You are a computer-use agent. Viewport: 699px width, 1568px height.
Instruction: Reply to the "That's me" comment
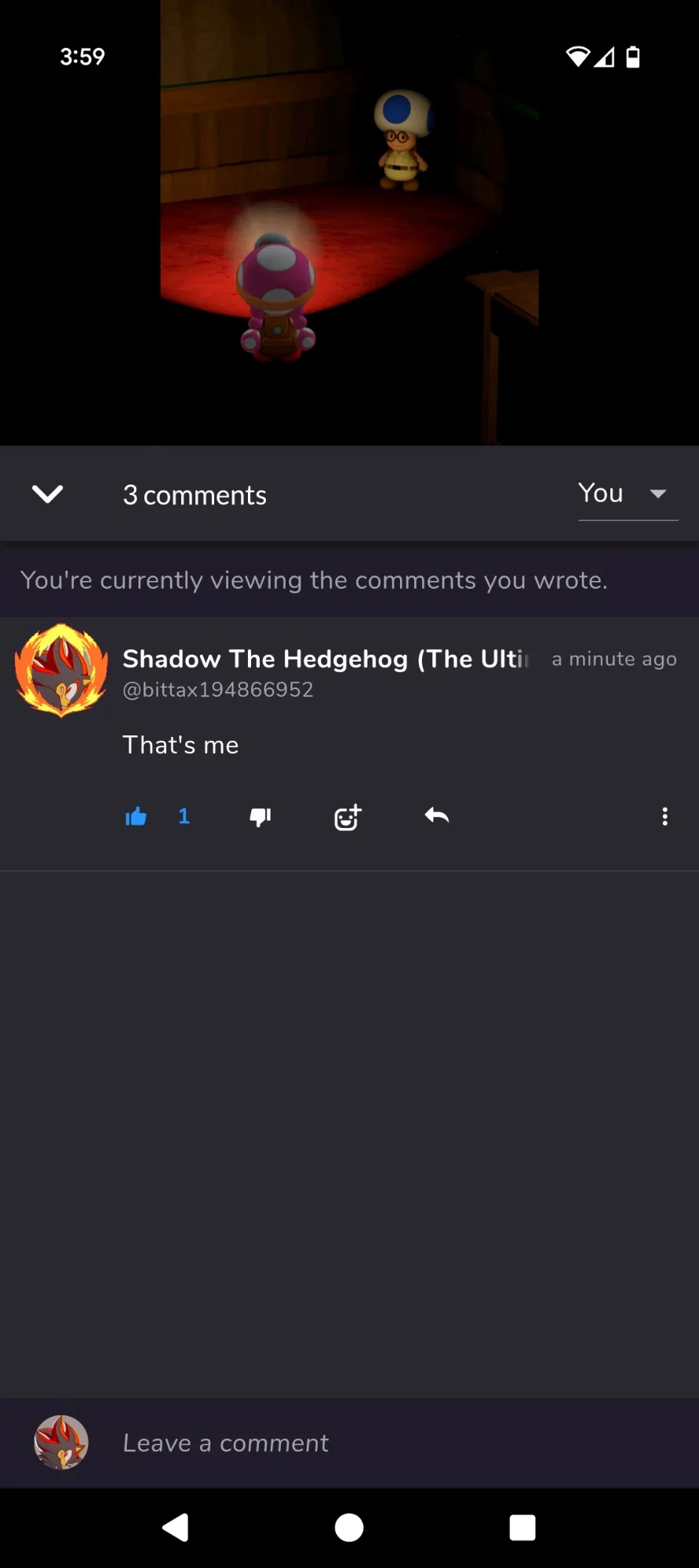437,816
